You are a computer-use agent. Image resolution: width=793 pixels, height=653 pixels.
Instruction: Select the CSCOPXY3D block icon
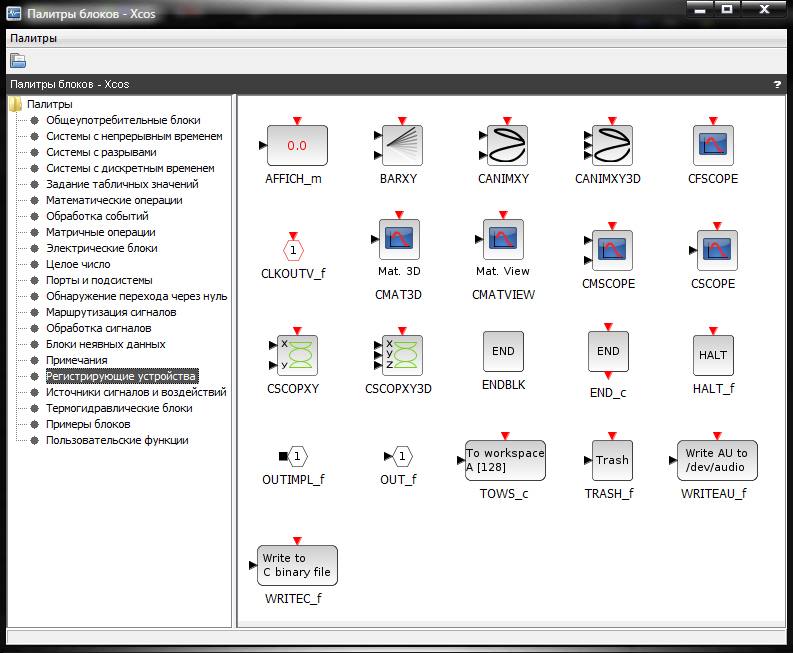coord(402,355)
